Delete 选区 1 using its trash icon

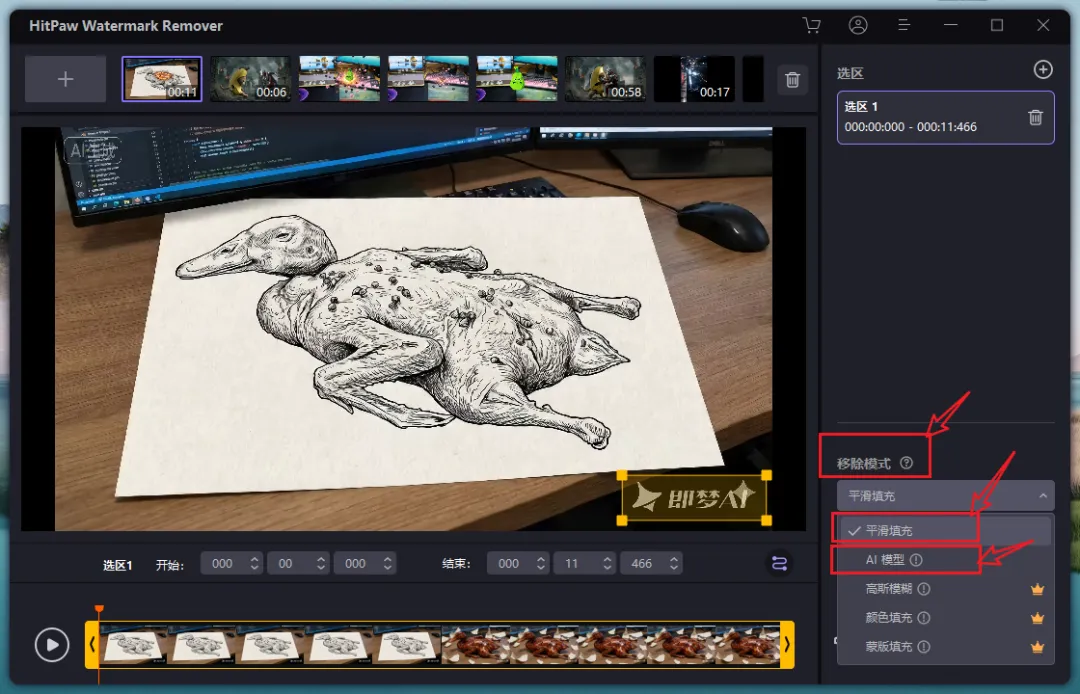pos(1035,118)
